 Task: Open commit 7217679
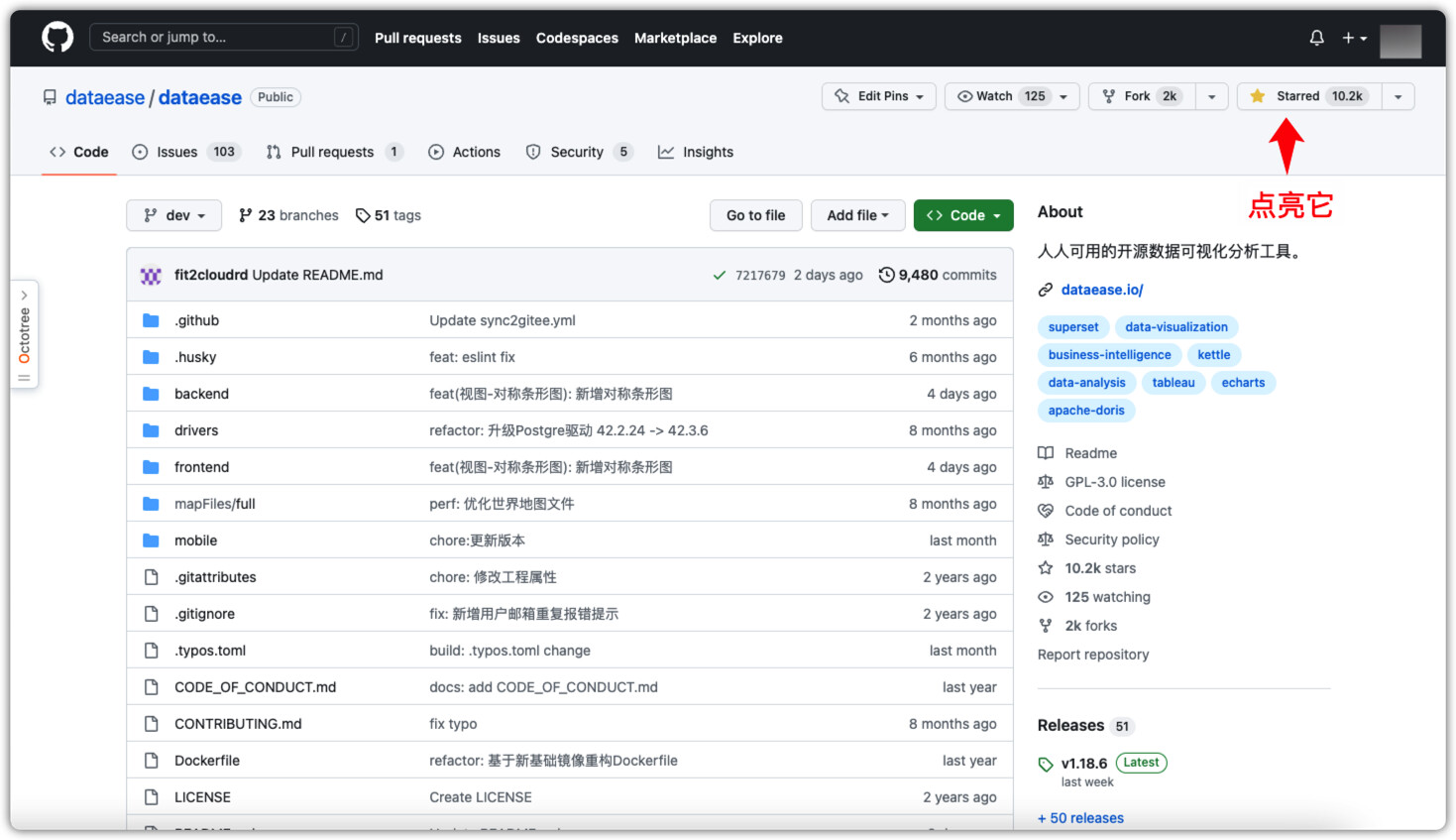(x=760, y=276)
